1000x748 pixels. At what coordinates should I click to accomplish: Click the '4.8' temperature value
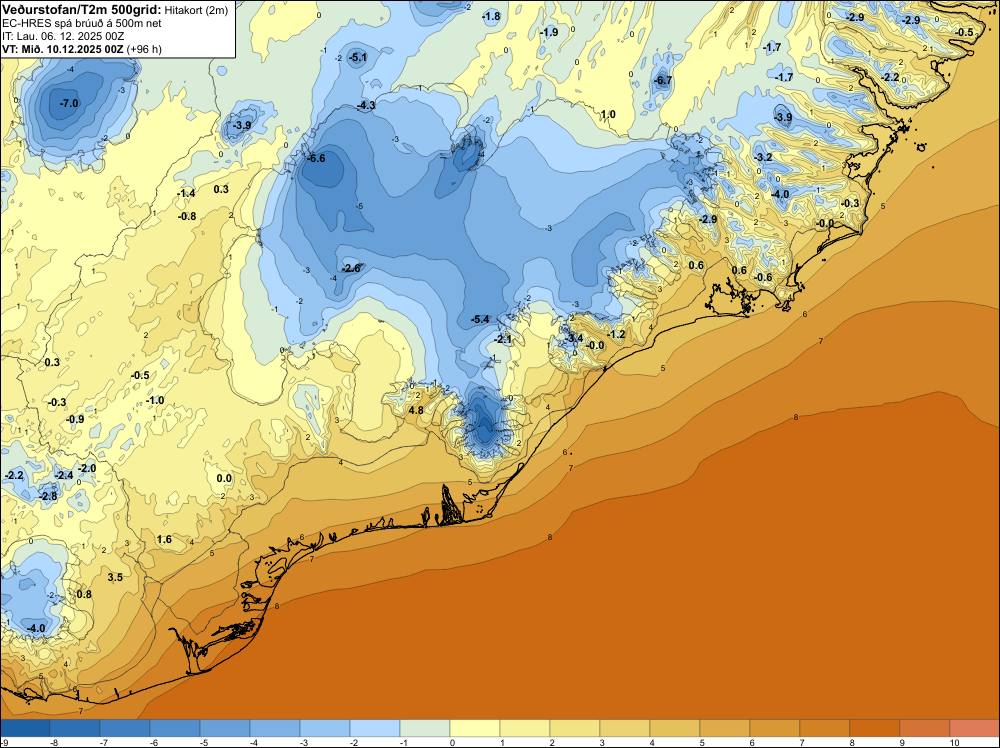[x=416, y=410]
